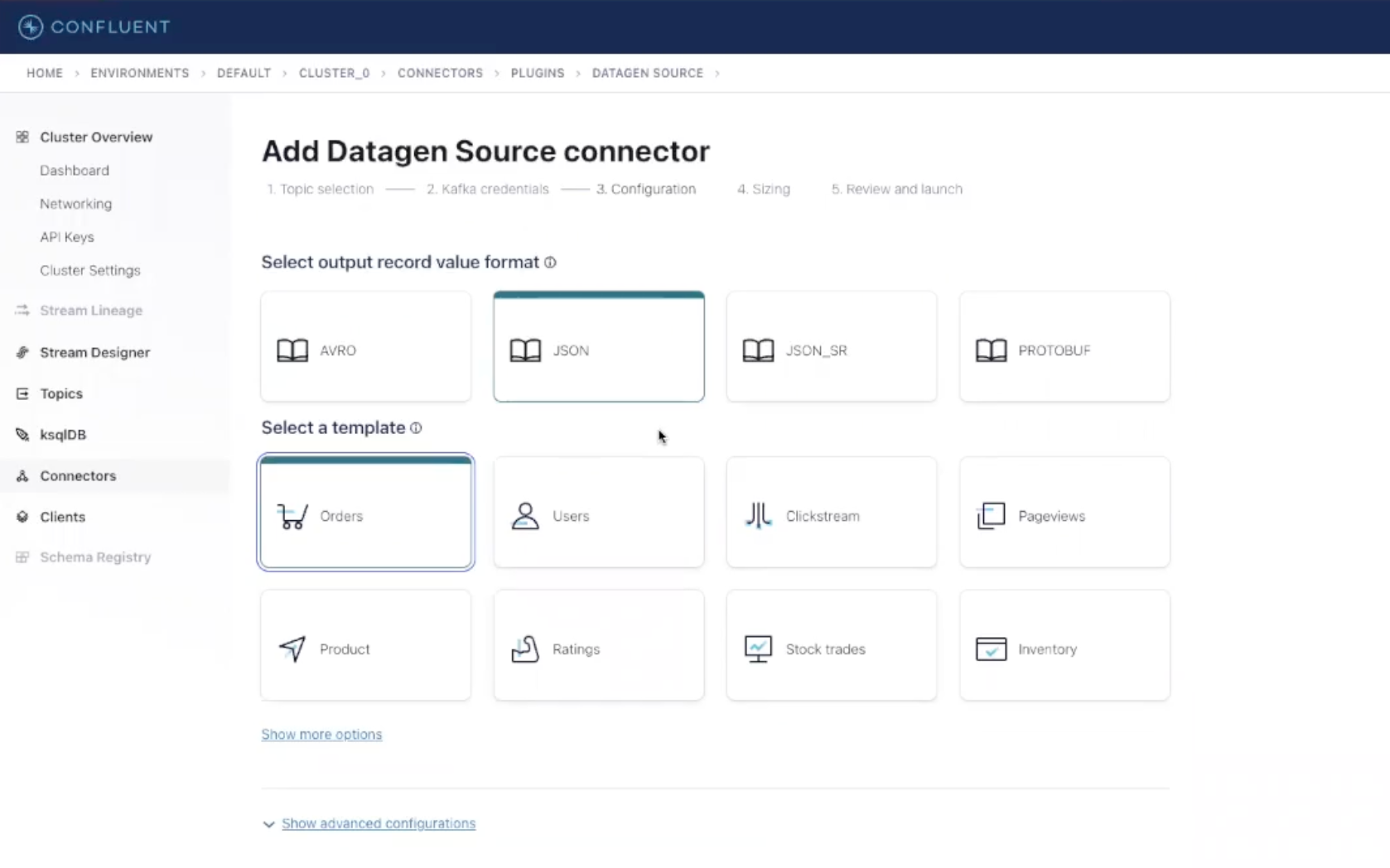Pick the Clickstream template
The height and width of the screenshot is (868, 1390).
tap(832, 512)
